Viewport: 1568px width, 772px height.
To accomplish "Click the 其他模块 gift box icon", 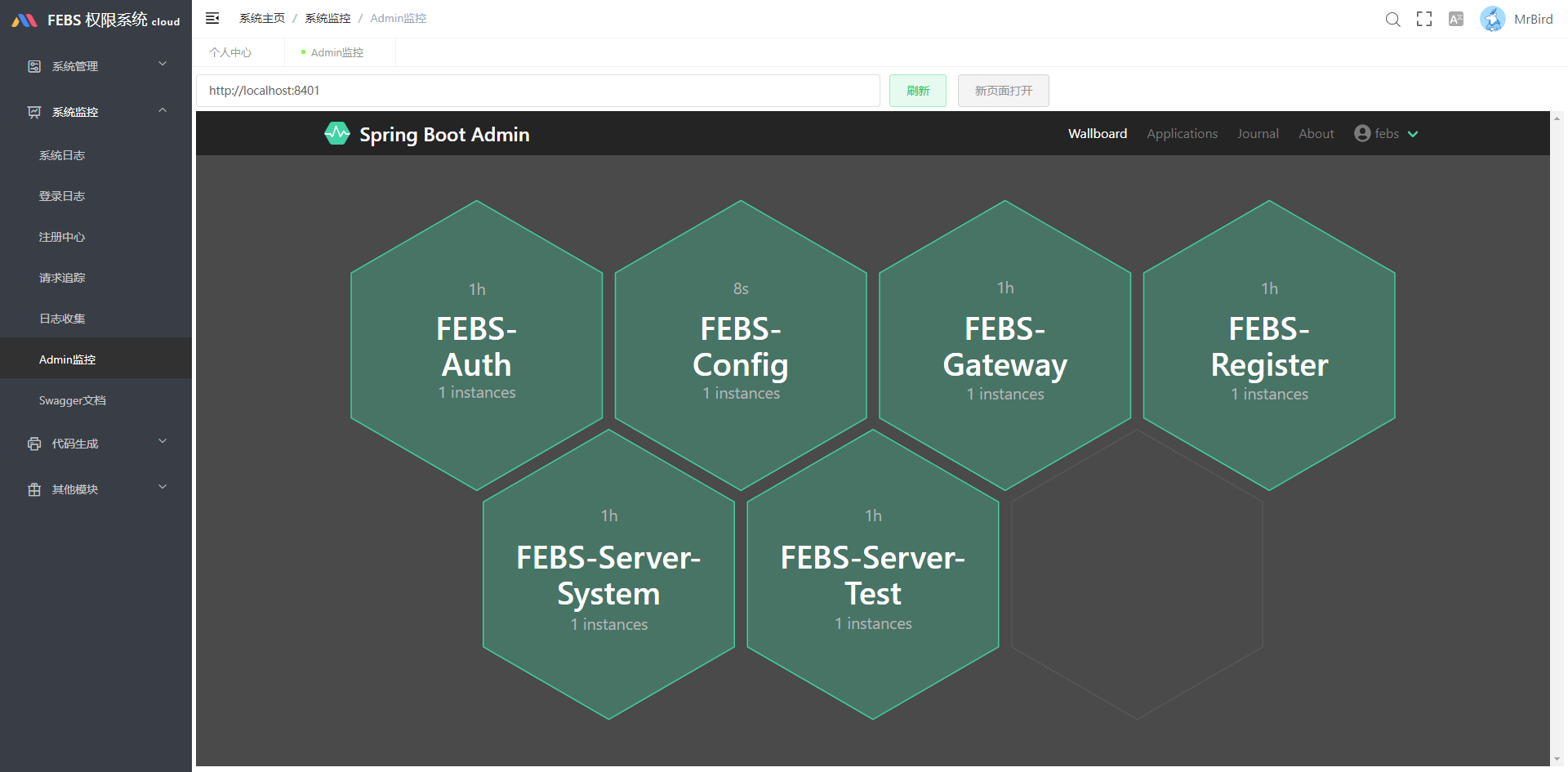I will pyautogui.click(x=34, y=489).
